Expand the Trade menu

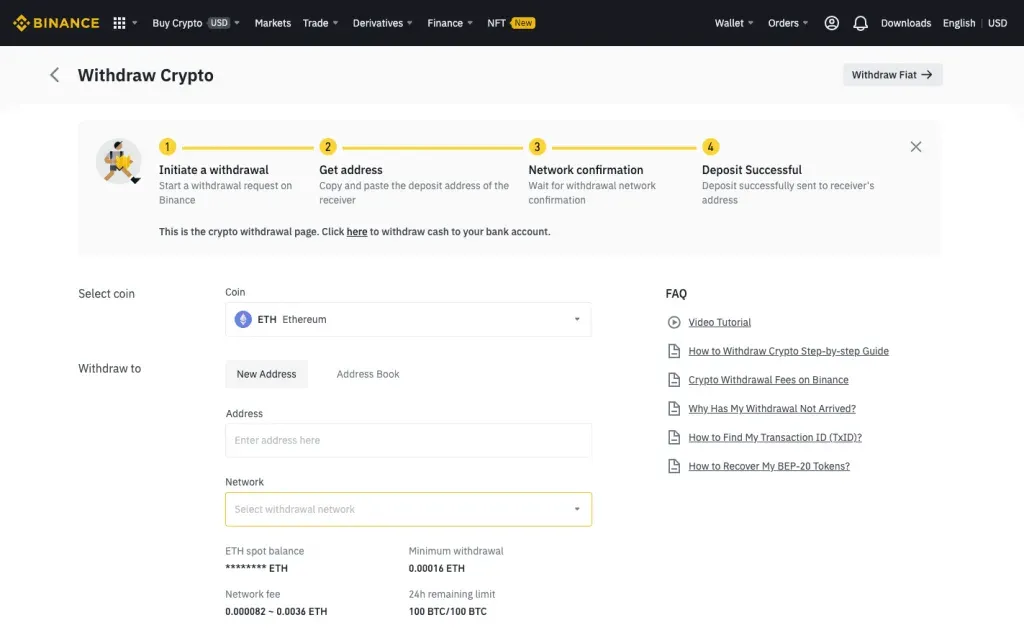click(x=320, y=23)
